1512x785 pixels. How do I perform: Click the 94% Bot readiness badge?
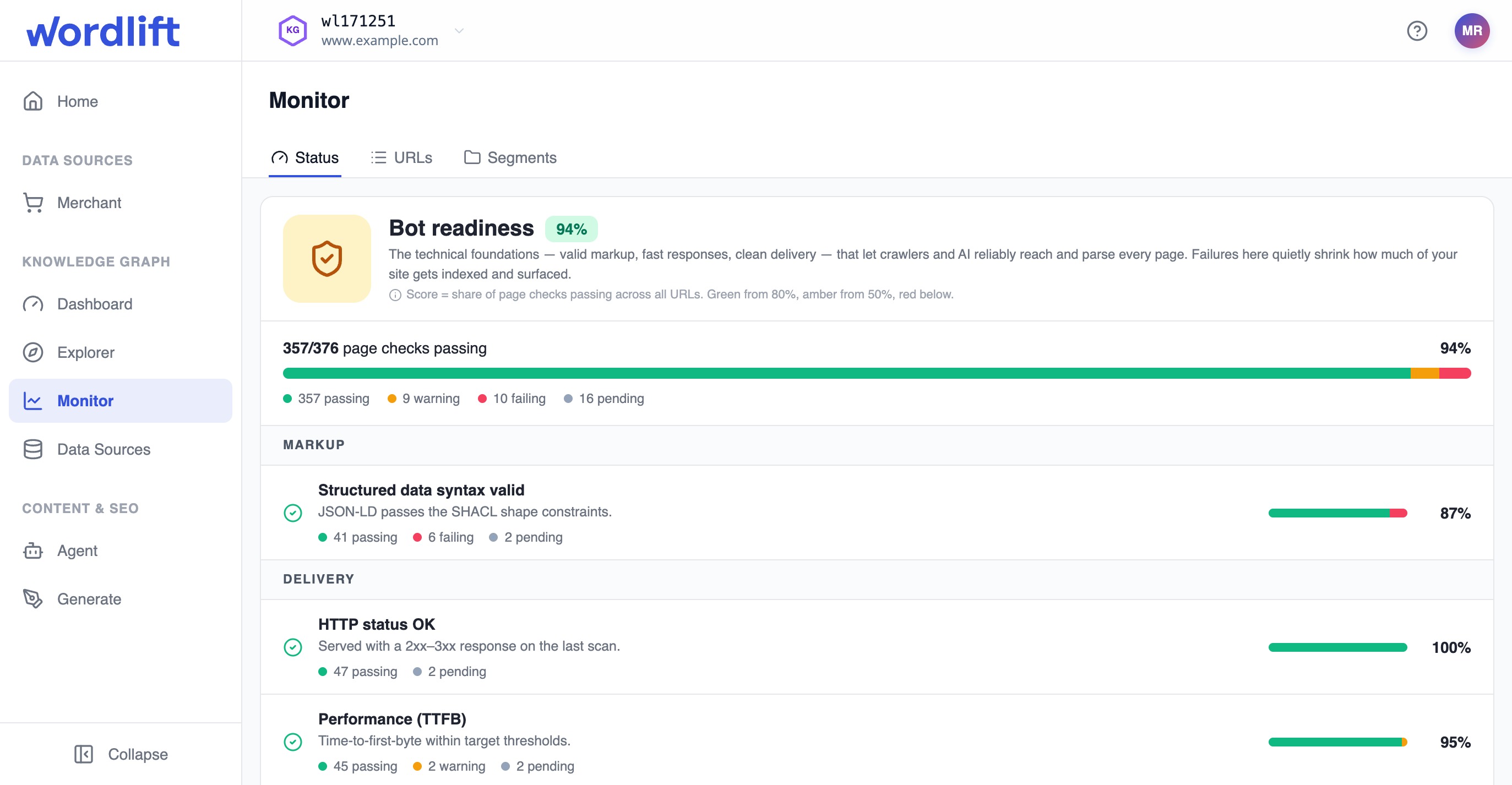point(571,229)
